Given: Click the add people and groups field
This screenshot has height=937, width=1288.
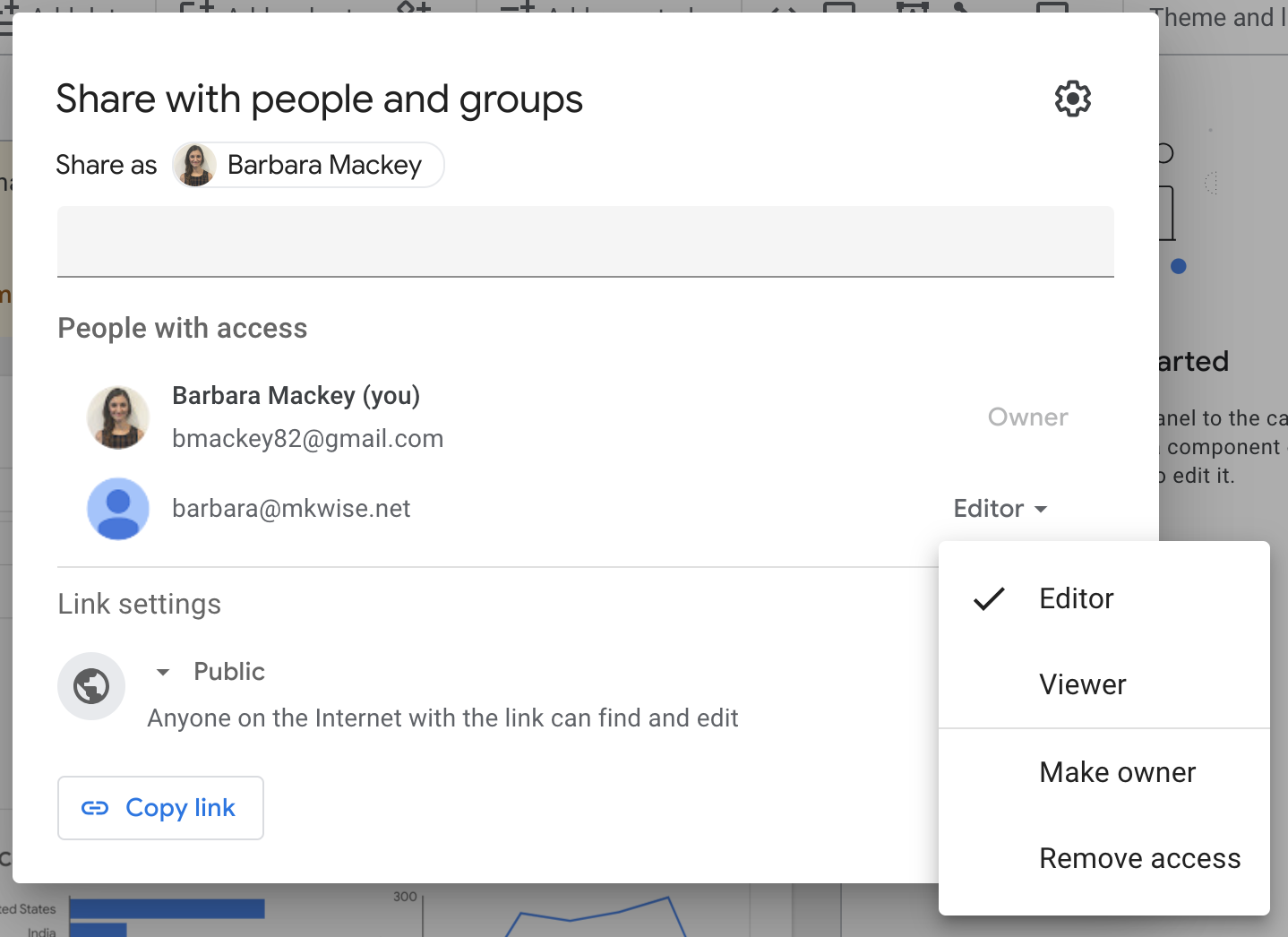Looking at the screenshot, I should (x=585, y=241).
